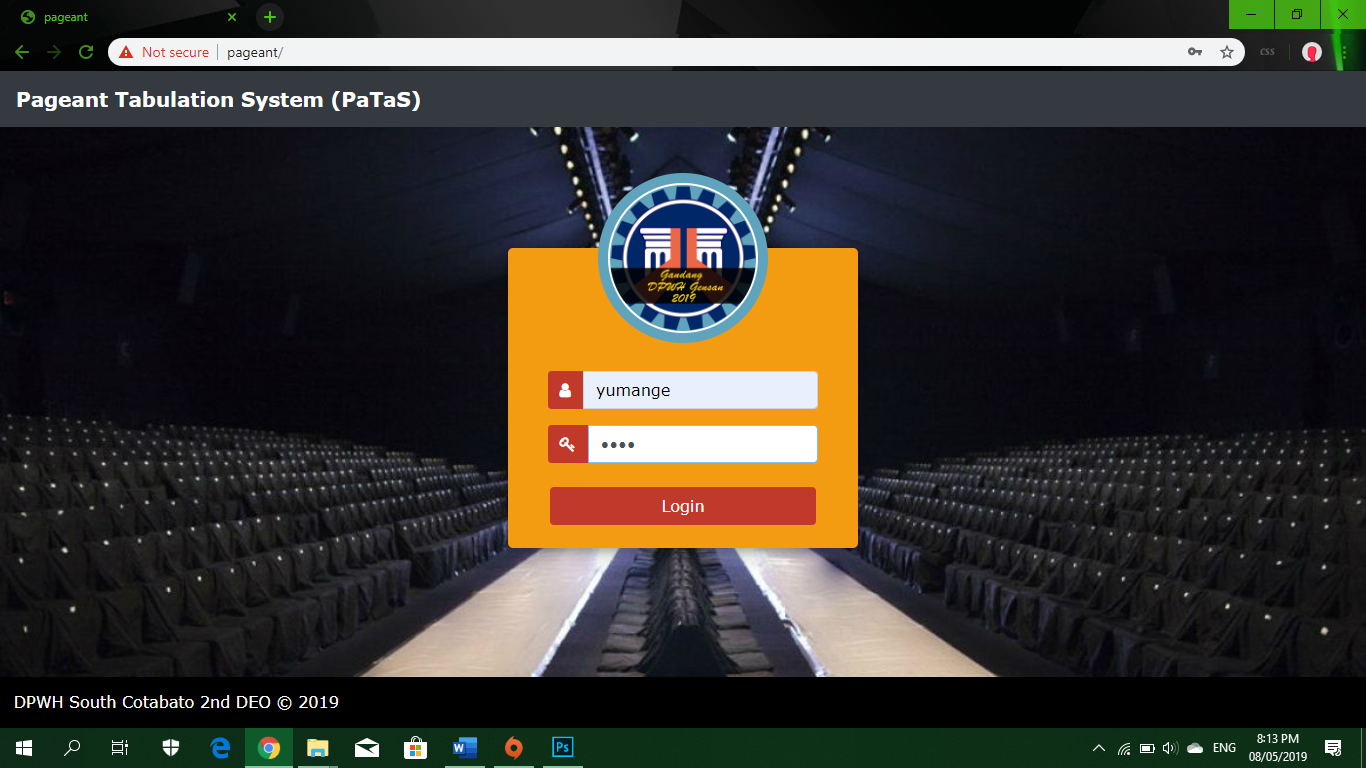The image size is (1366, 768).
Task: Switch the ENG input language
Action: pos(1224,748)
